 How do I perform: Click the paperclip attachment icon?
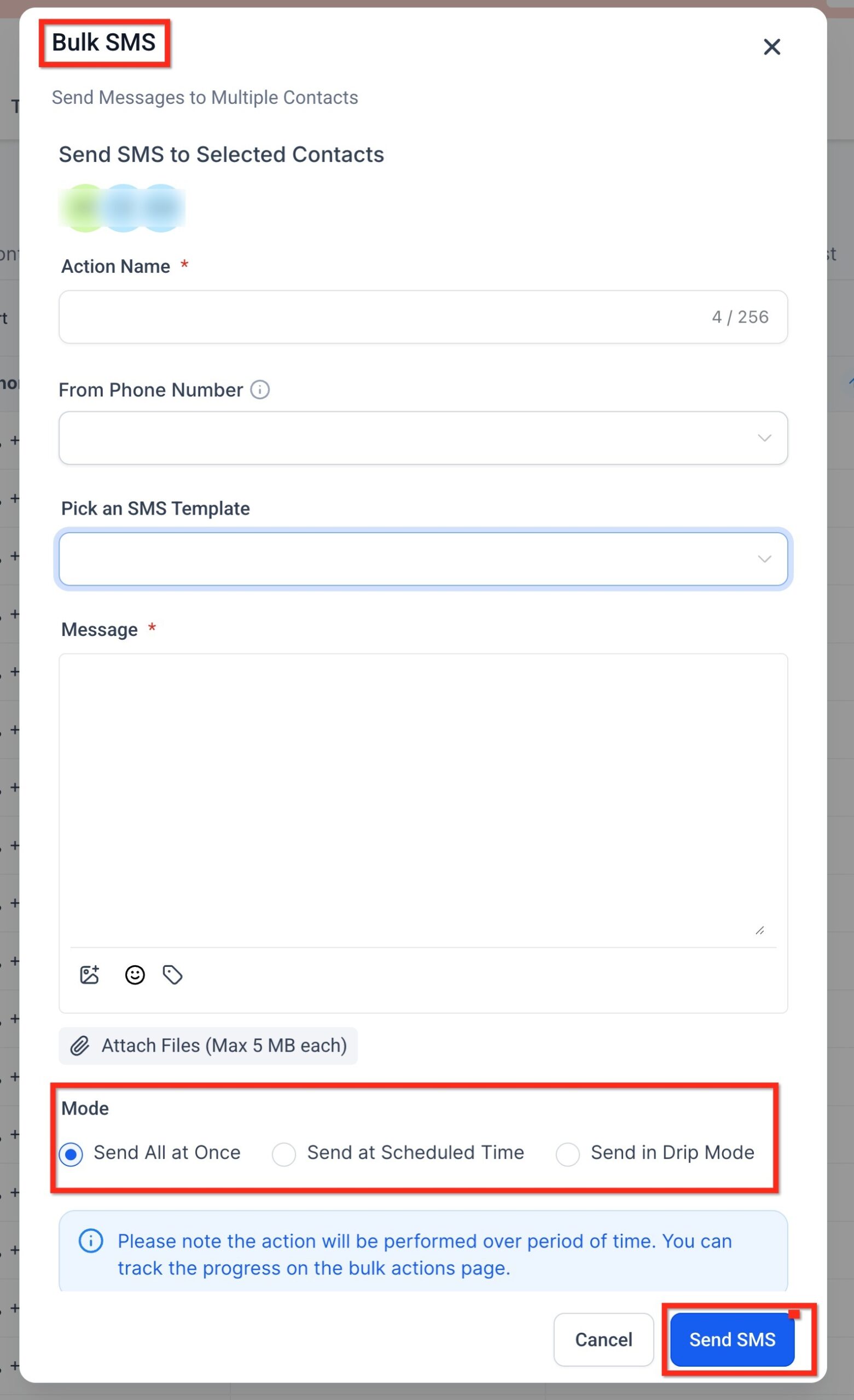tap(80, 1046)
